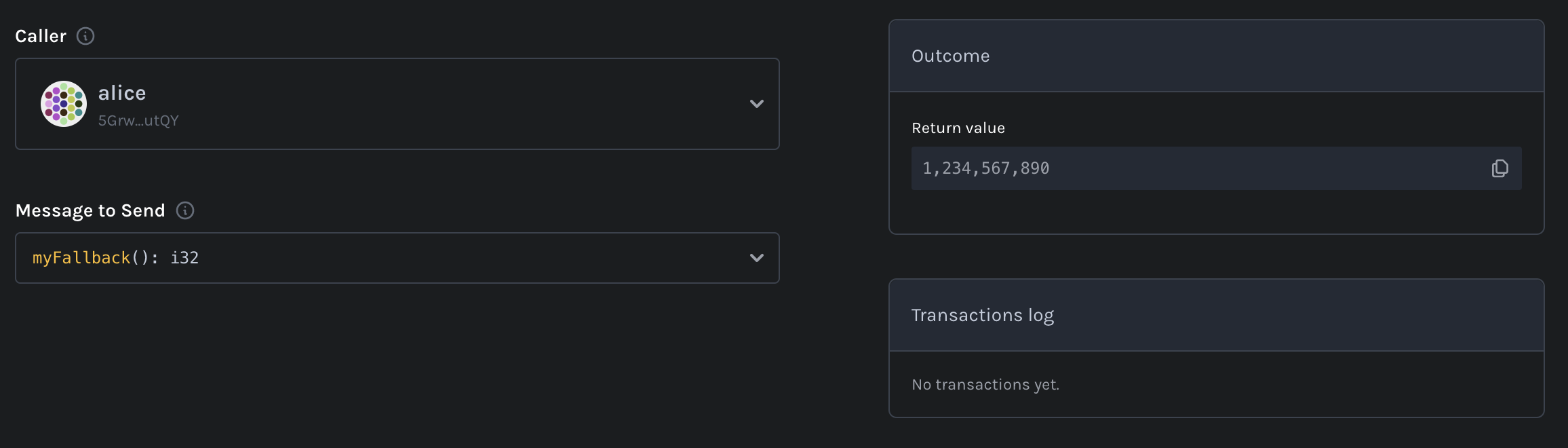The image size is (1568, 448).
Task: Click the info icon next to Caller
Action: [x=85, y=36]
